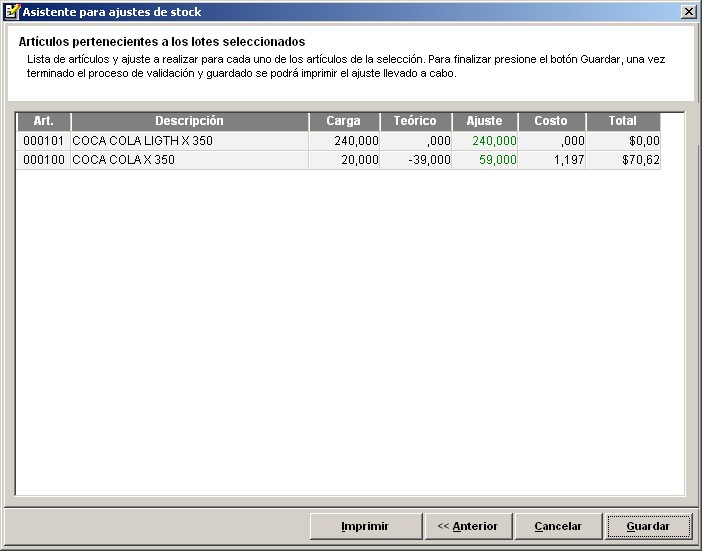Click the Ajuste column header
This screenshot has width=702, height=551.
pos(485,121)
